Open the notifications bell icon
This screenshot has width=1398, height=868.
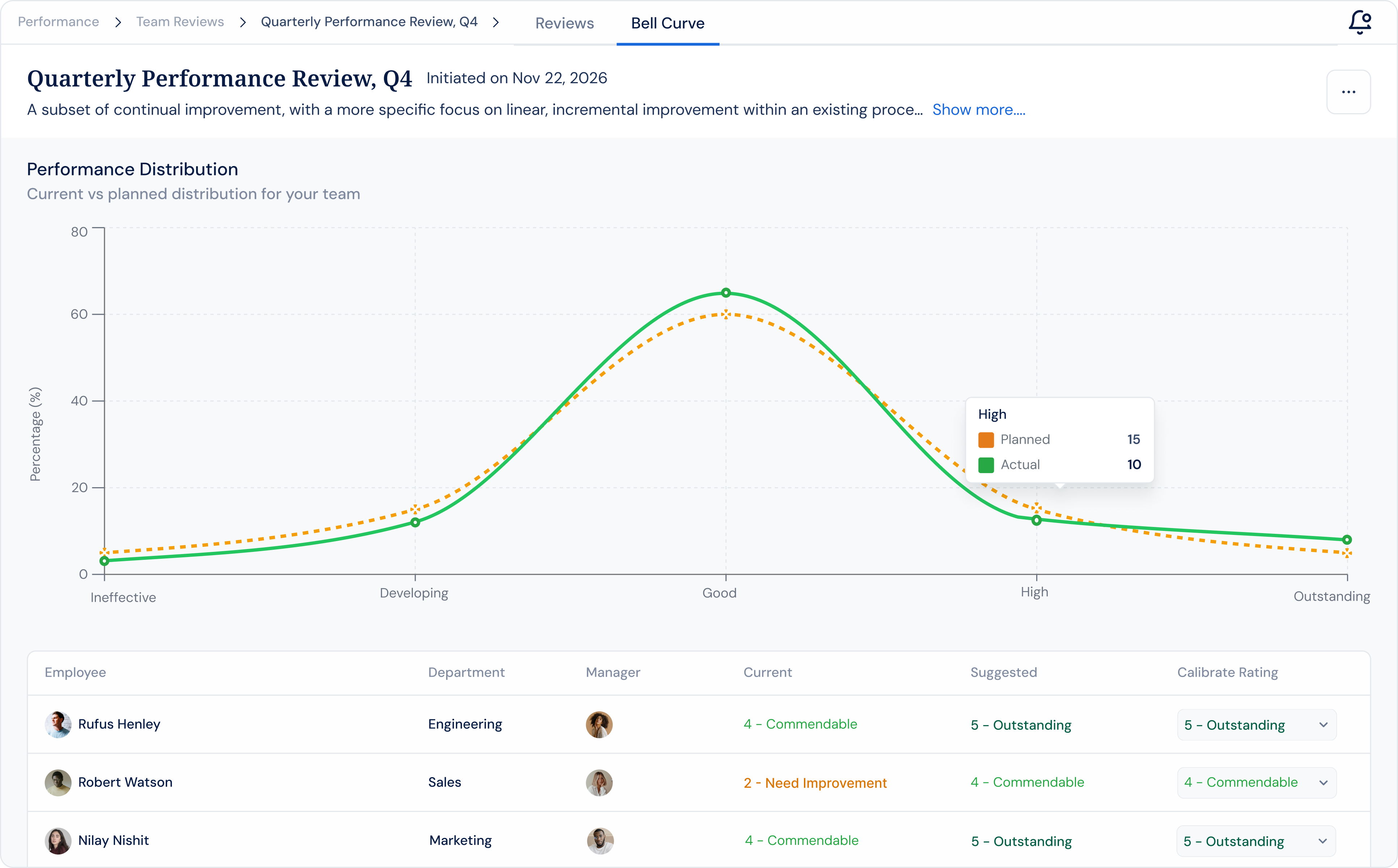tap(1360, 22)
